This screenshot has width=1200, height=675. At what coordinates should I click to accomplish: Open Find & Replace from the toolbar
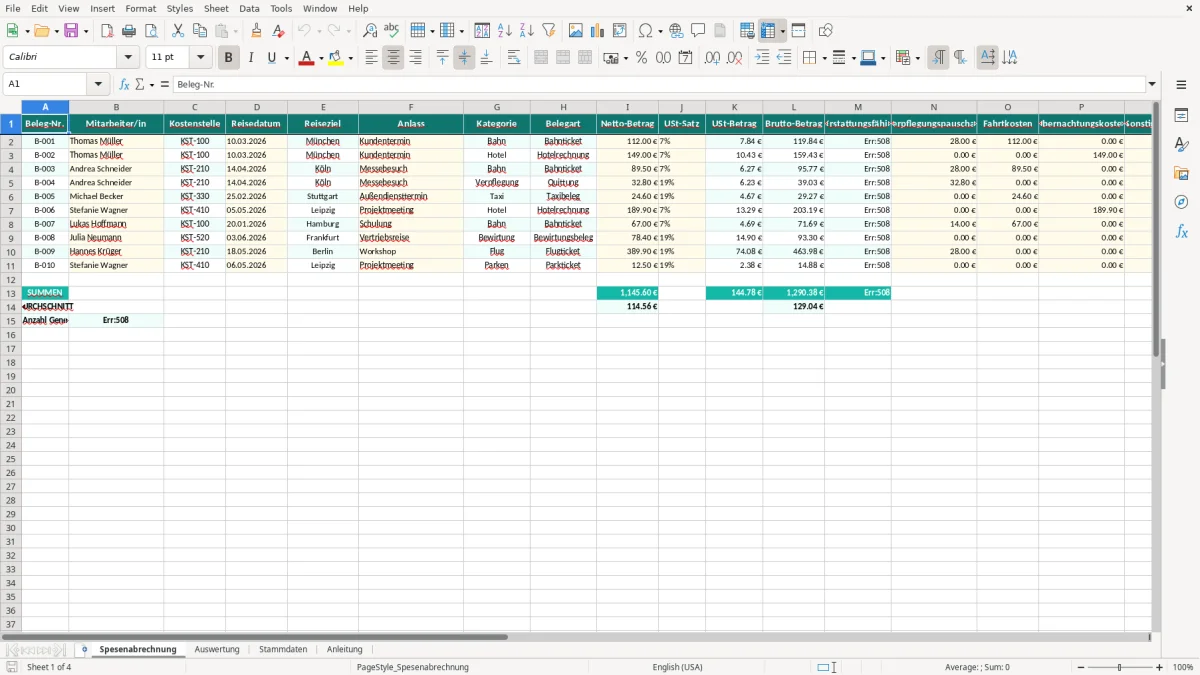pyautogui.click(x=370, y=31)
